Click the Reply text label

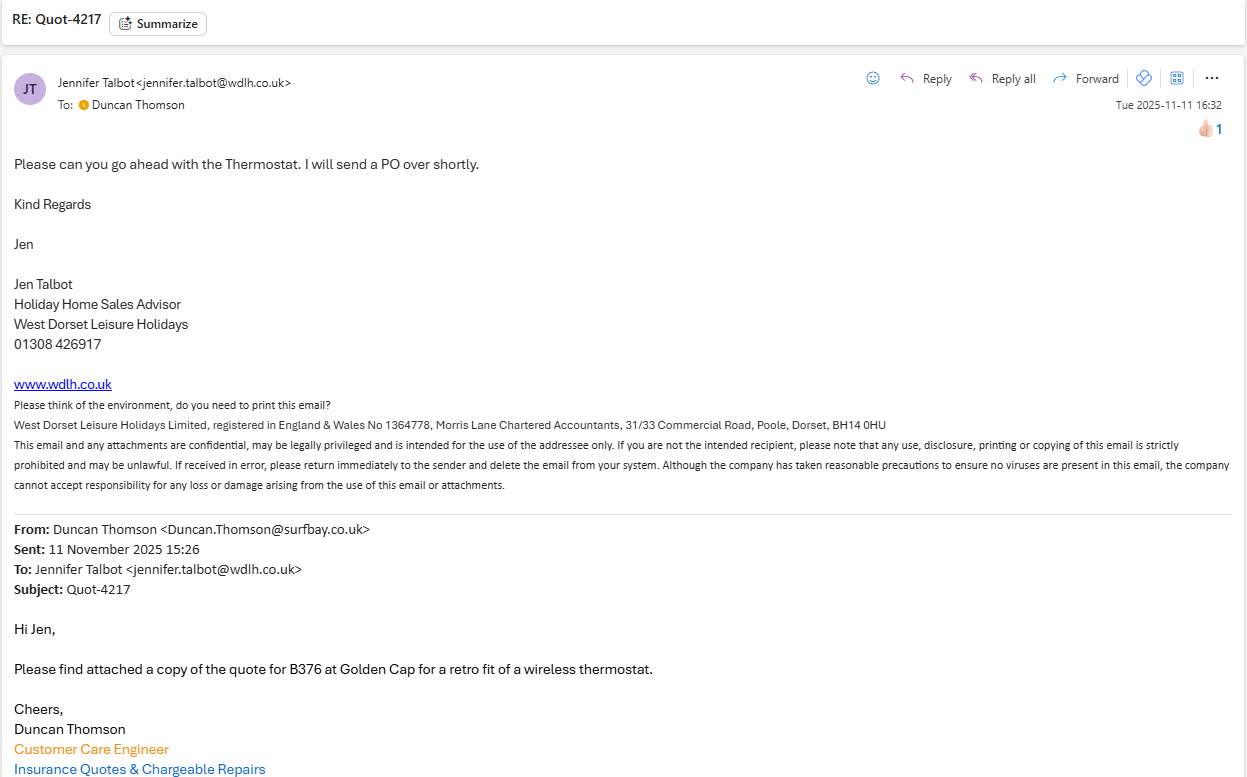(937, 79)
